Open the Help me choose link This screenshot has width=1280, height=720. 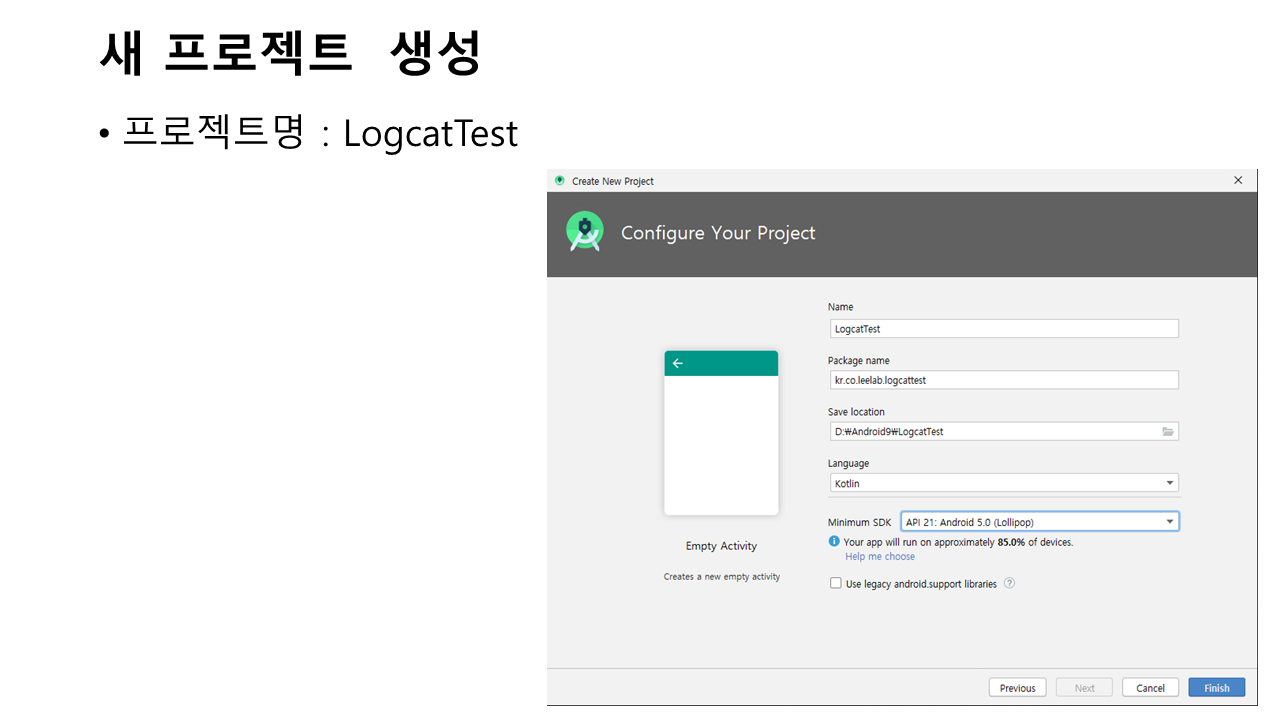point(880,557)
